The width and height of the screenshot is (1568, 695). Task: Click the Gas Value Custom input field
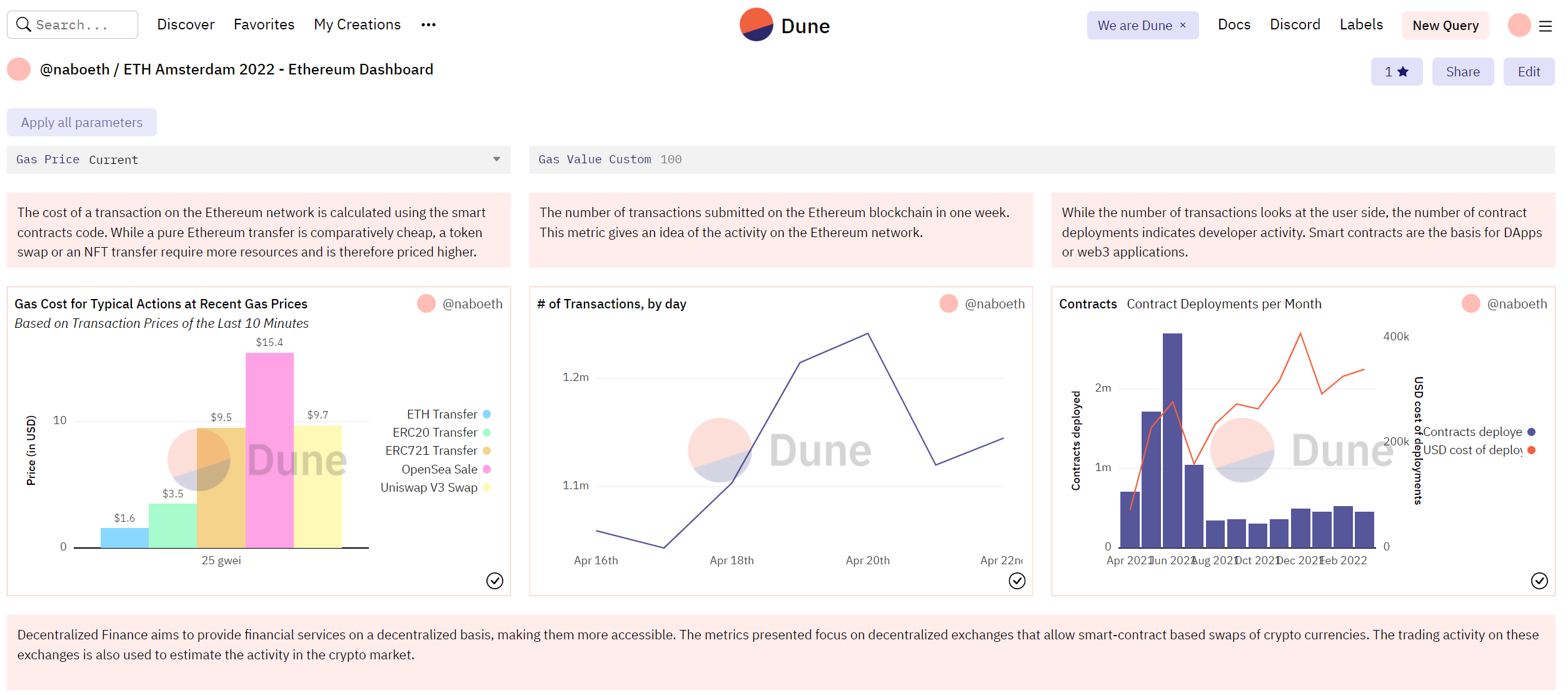[x=1042, y=160]
